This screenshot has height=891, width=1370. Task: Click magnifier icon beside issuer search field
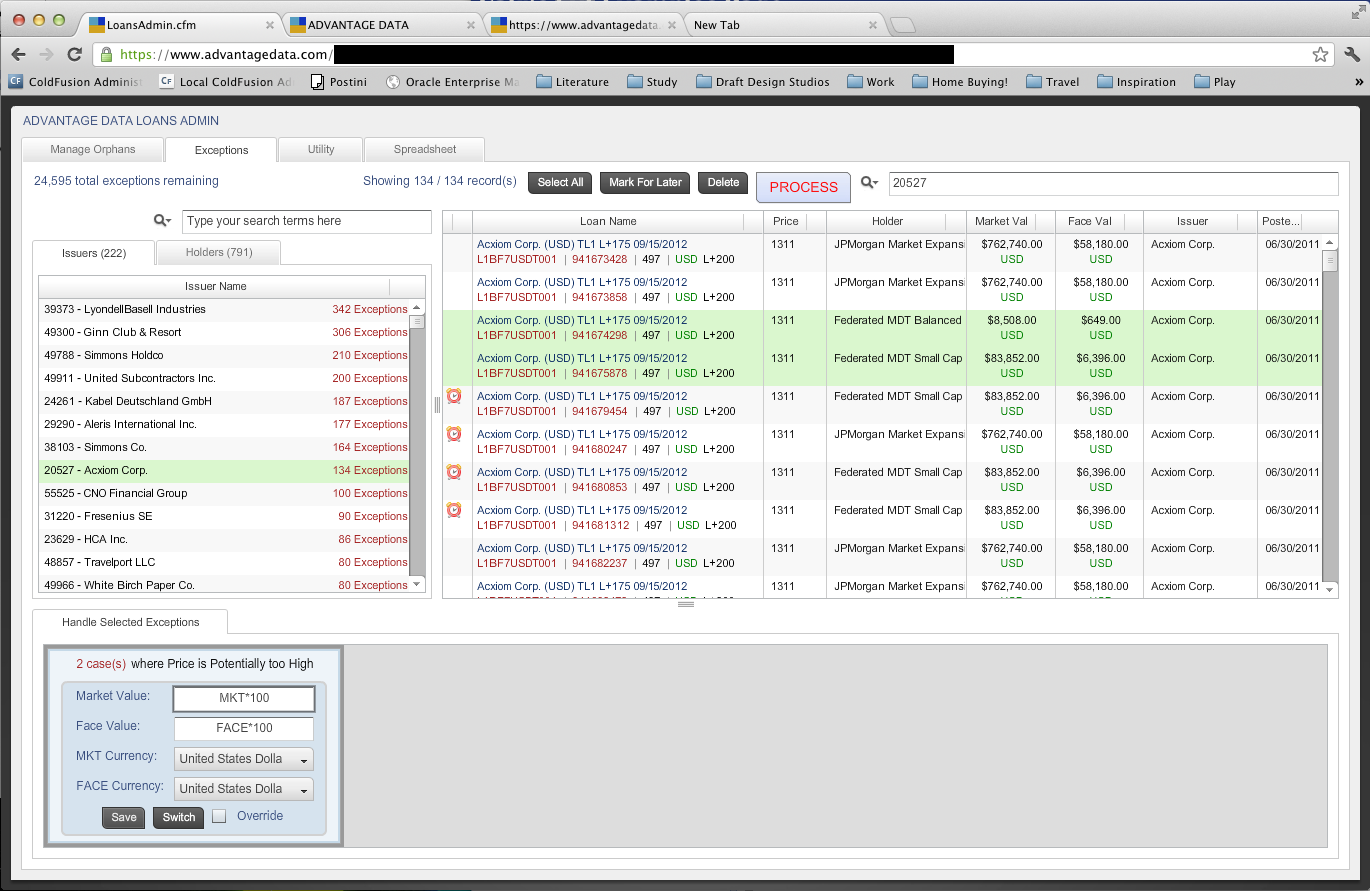click(x=162, y=221)
